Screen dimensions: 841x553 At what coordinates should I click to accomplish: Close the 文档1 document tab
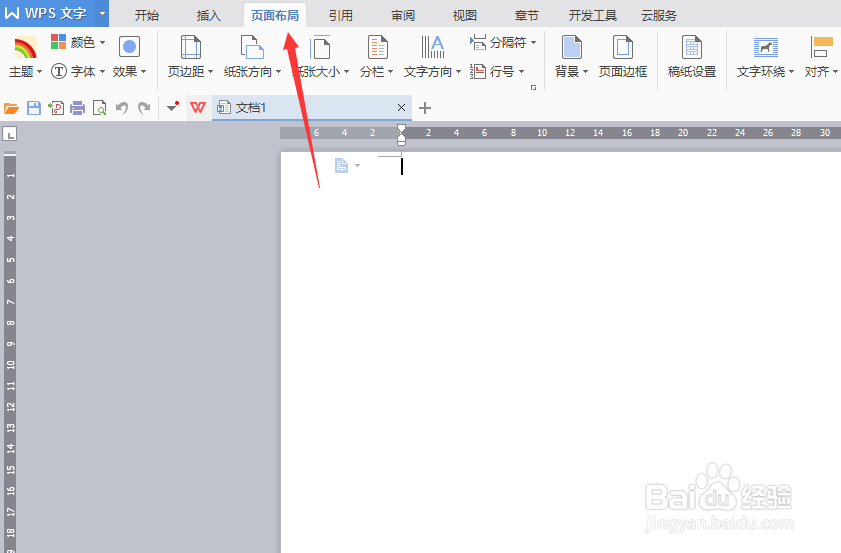click(401, 108)
